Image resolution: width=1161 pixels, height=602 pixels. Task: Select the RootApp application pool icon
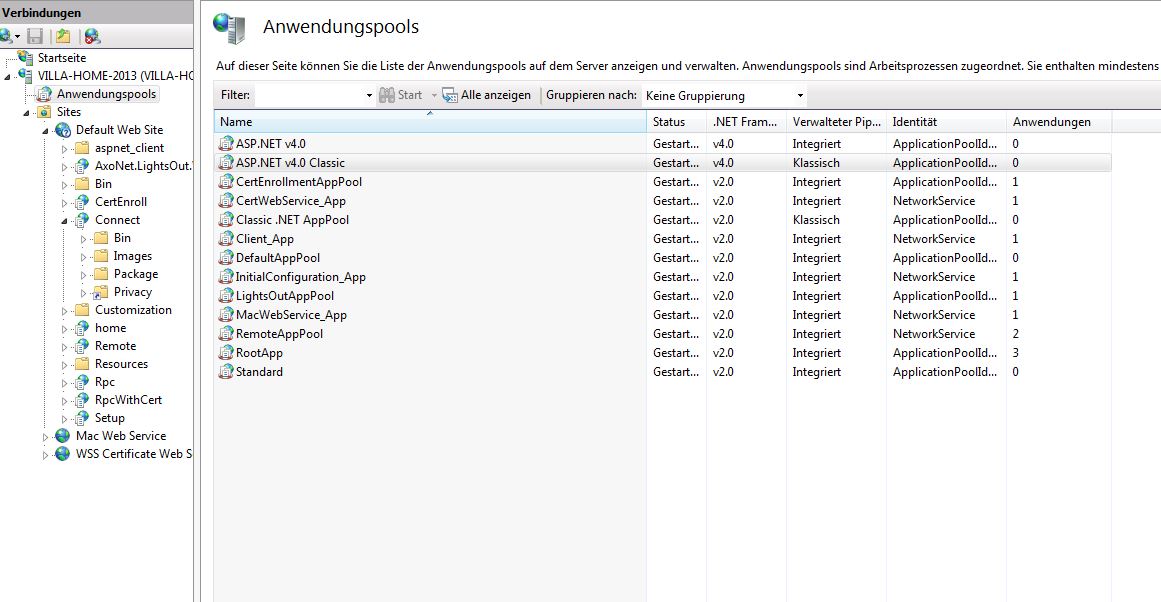pyautogui.click(x=226, y=353)
